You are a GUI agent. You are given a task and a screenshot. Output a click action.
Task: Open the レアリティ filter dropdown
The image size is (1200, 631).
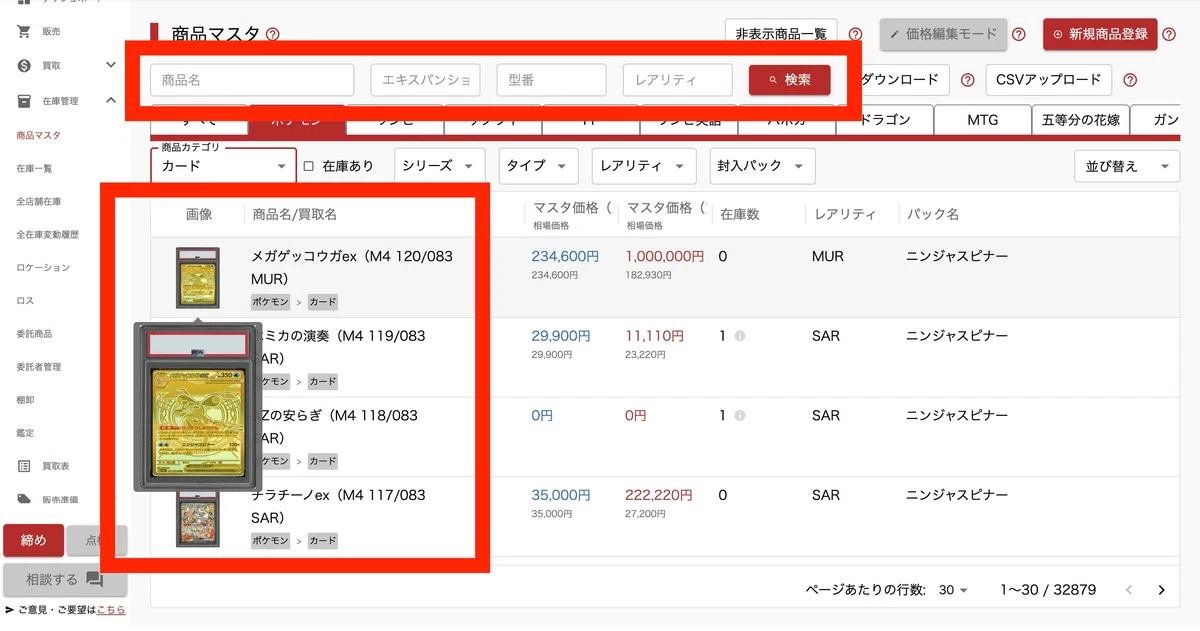(644, 166)
